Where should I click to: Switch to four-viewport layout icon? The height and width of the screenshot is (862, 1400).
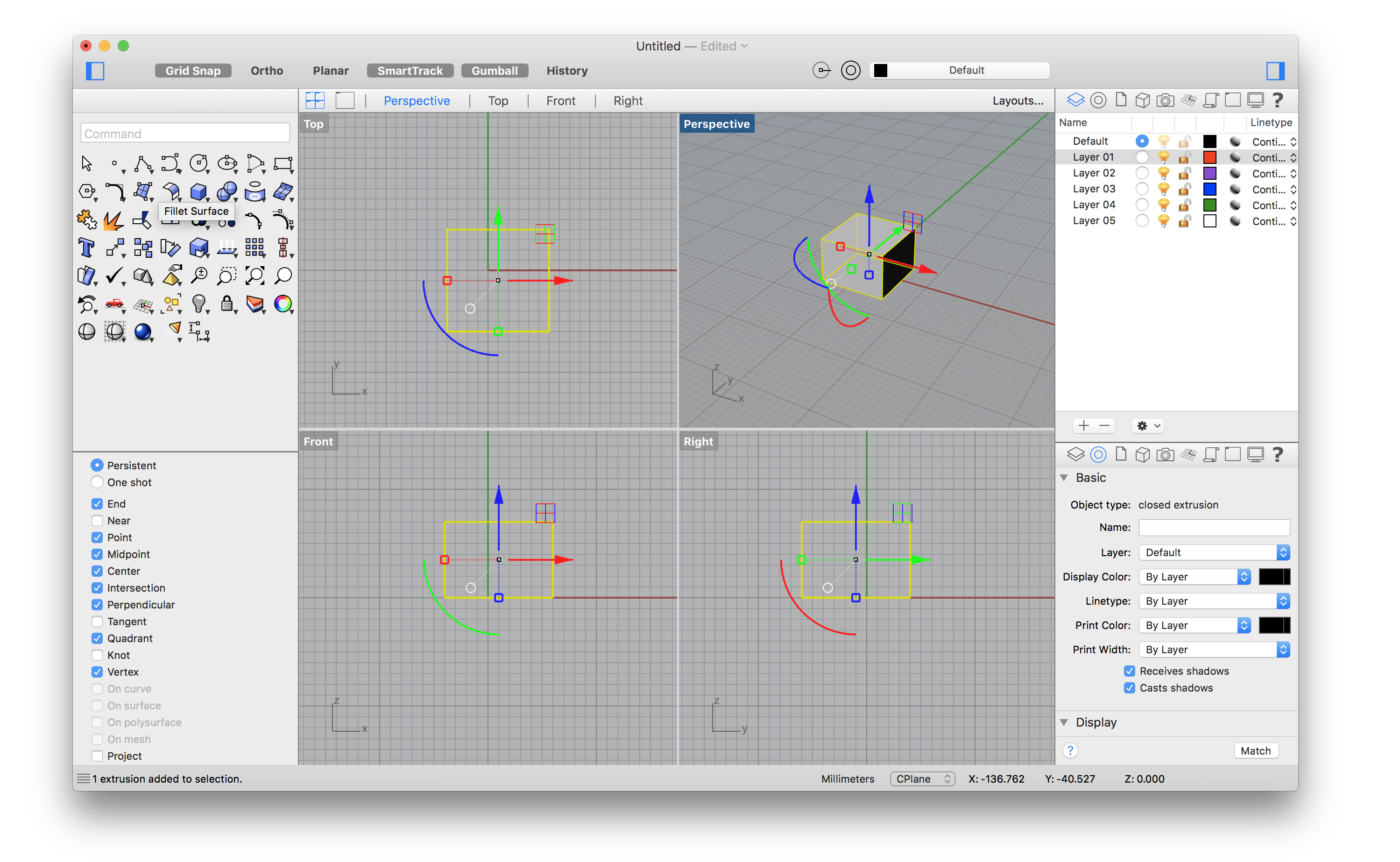(x=315, y=100)
